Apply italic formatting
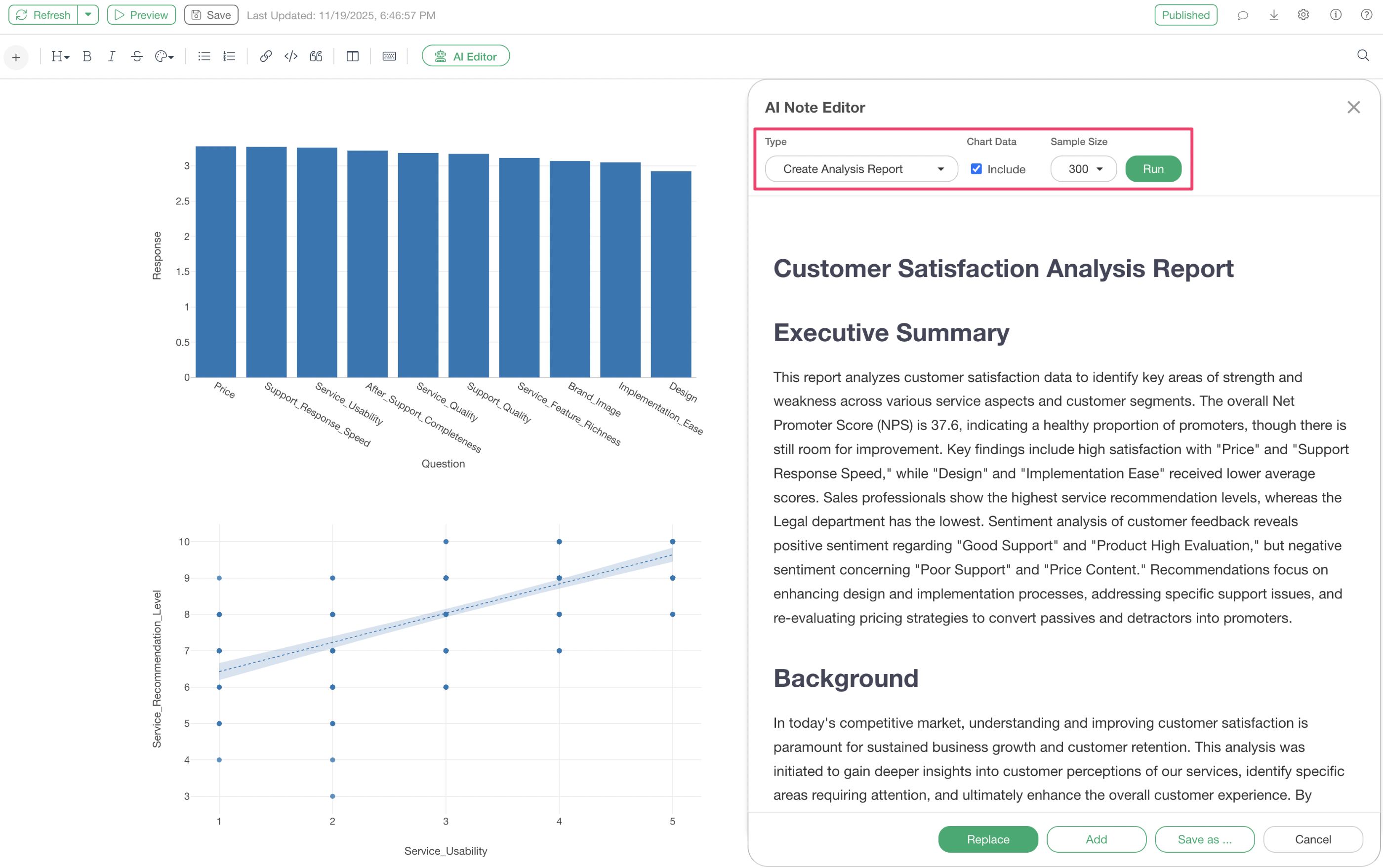This screenshot has width=1383, height=868. coord(112,56)
